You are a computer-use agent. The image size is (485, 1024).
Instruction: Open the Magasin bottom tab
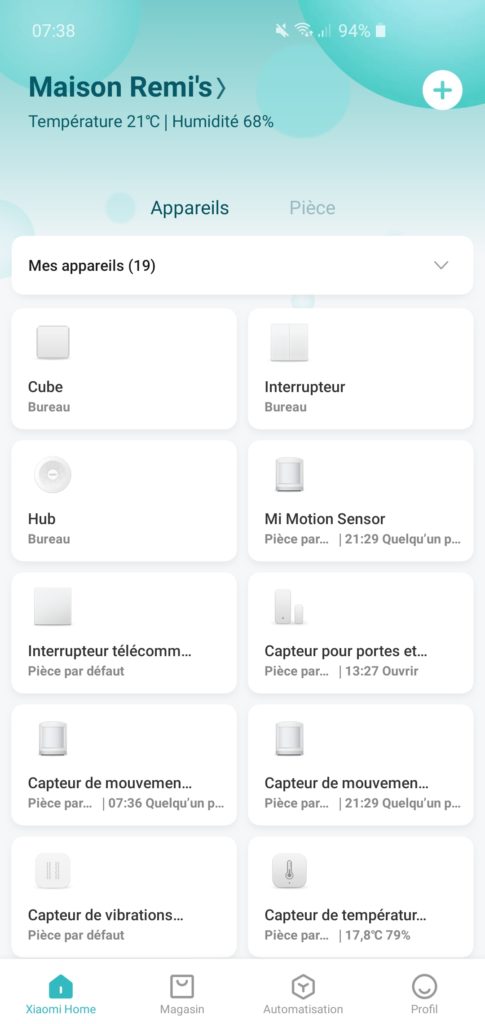pos(181,995)
